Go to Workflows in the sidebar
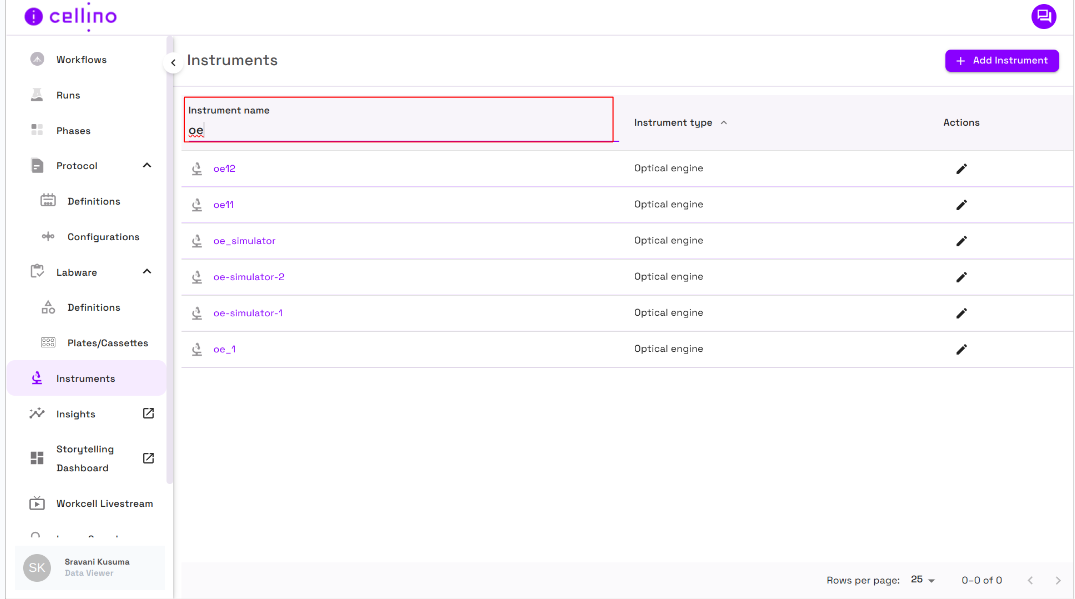The height and width of the screenshot is (599, 1075). pos(81,60)
